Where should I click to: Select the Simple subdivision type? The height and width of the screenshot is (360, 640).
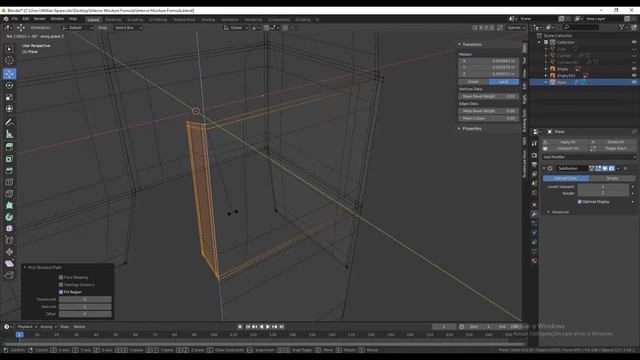(612, 178)
